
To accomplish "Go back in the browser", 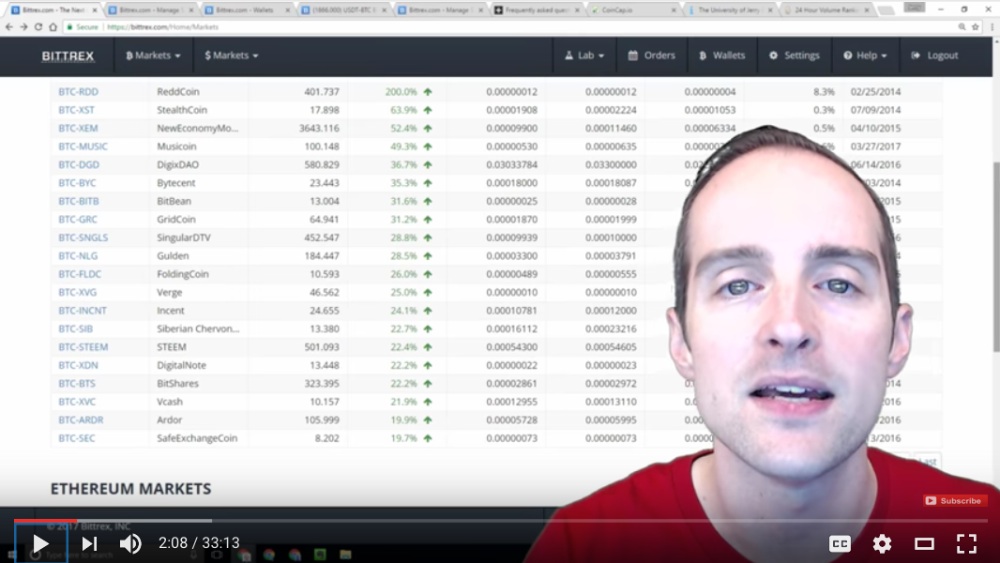I will pyautogui.click(x=9, y=27).
